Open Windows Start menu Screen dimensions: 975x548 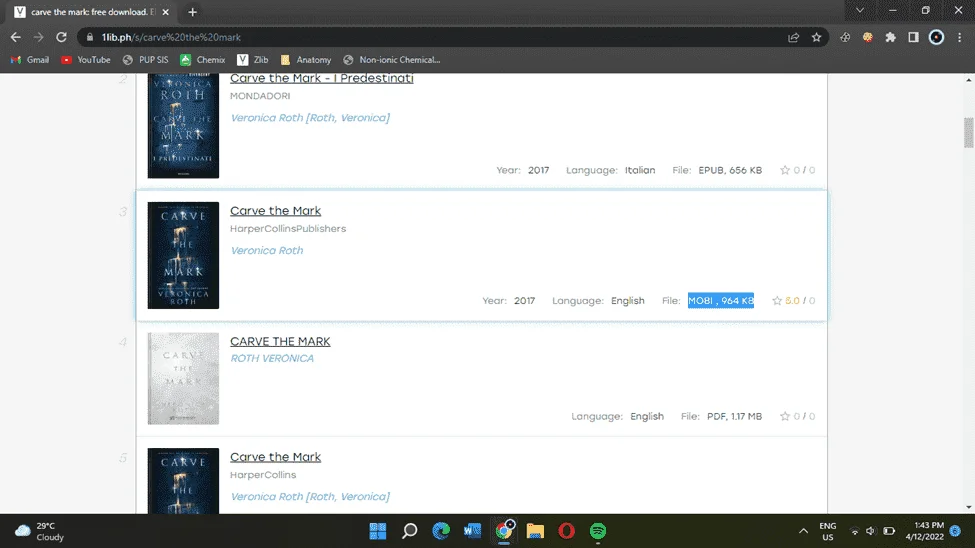coord(377,531)
